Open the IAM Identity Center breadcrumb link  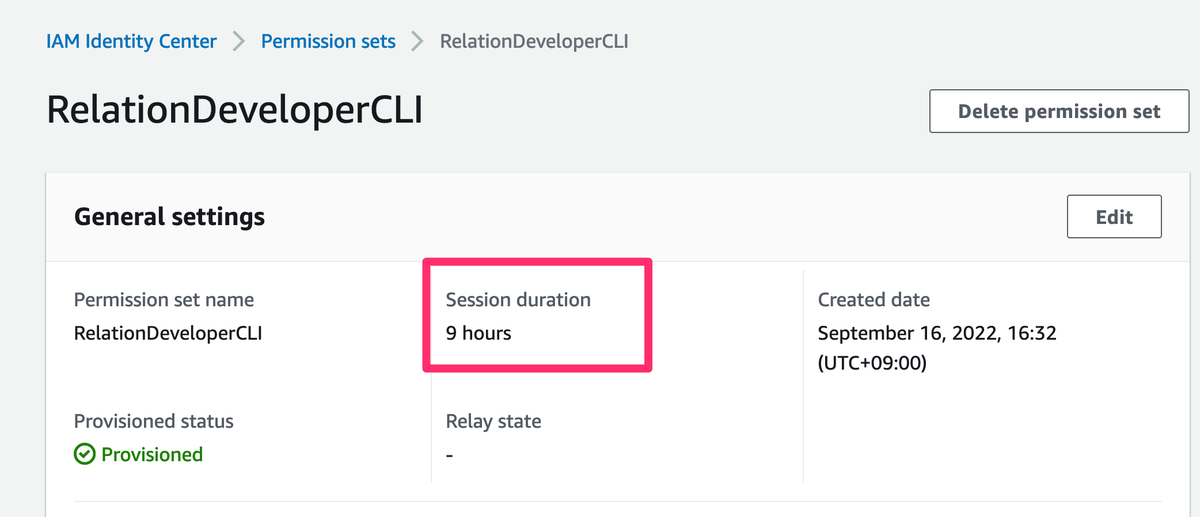tap(131, 42)
